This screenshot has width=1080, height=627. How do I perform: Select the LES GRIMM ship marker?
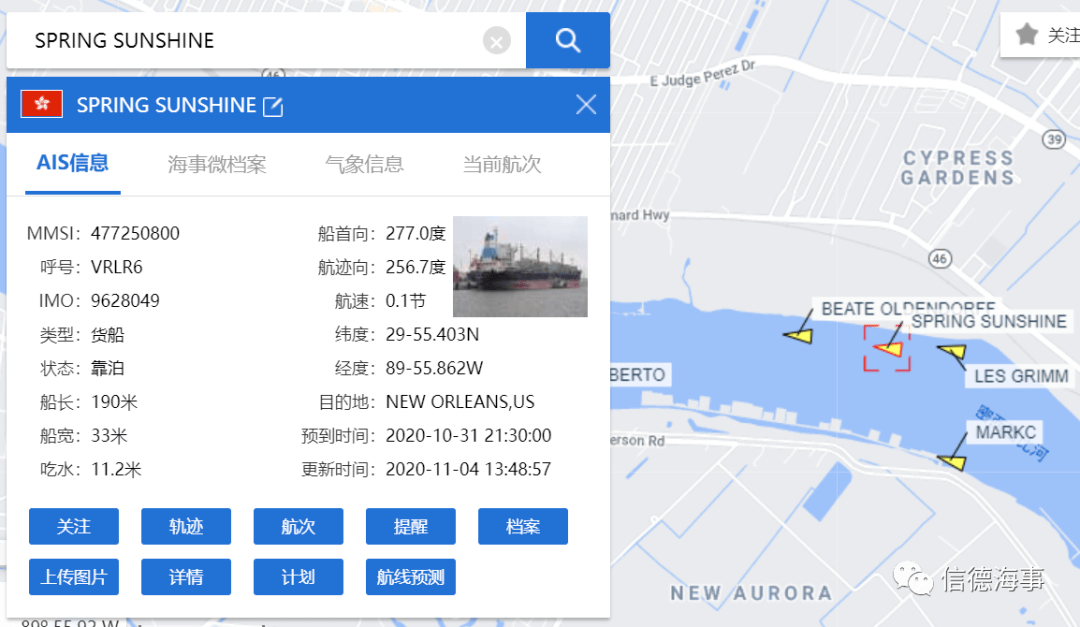[x=953, y=352]
